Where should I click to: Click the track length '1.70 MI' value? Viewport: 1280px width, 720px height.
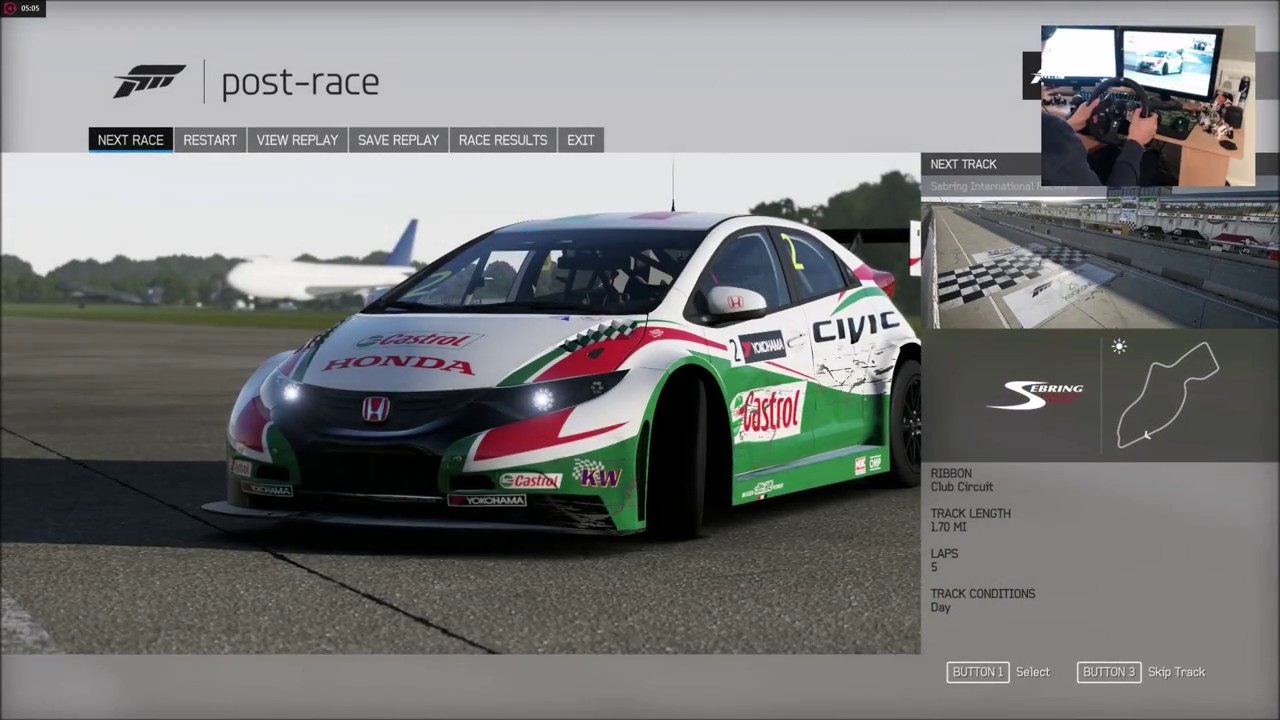(948, 527)
